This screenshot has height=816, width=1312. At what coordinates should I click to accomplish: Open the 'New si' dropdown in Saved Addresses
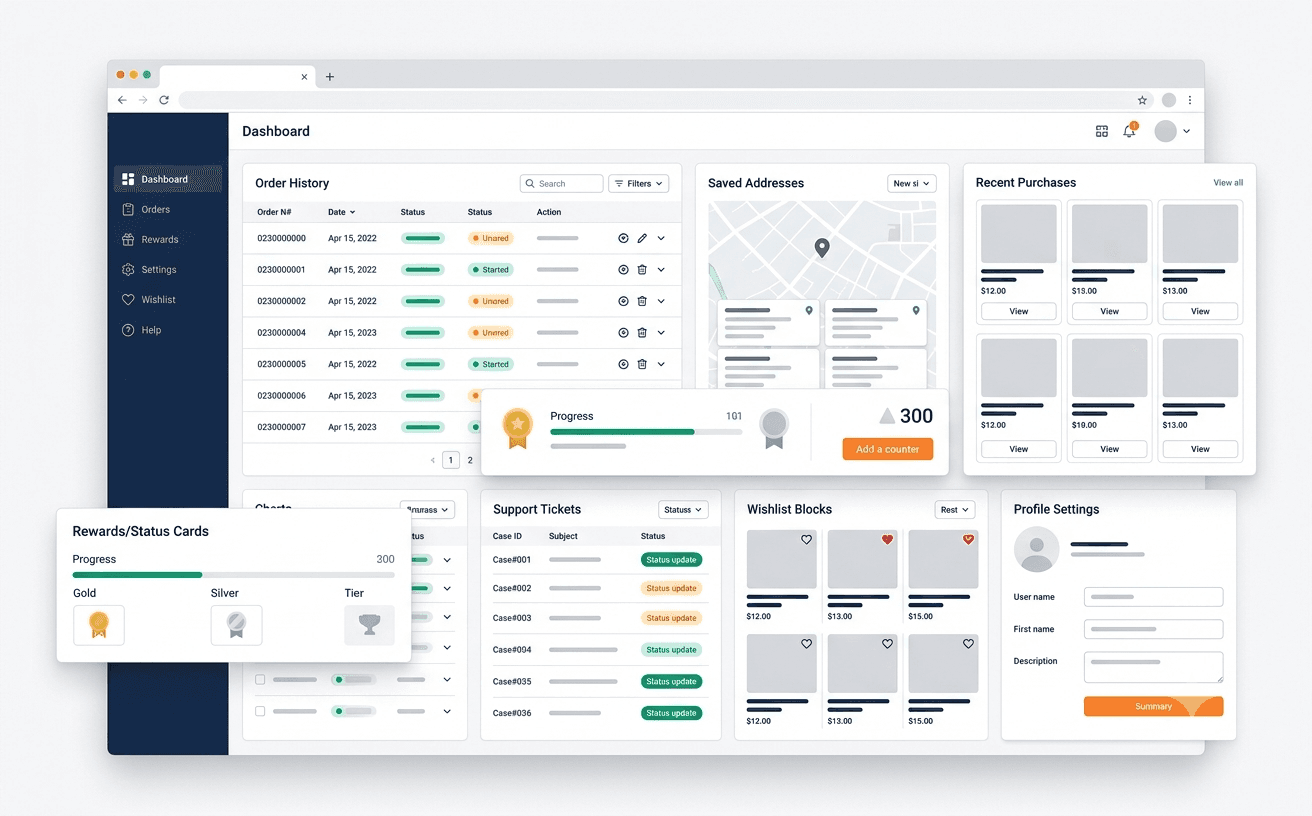(911, 184)
